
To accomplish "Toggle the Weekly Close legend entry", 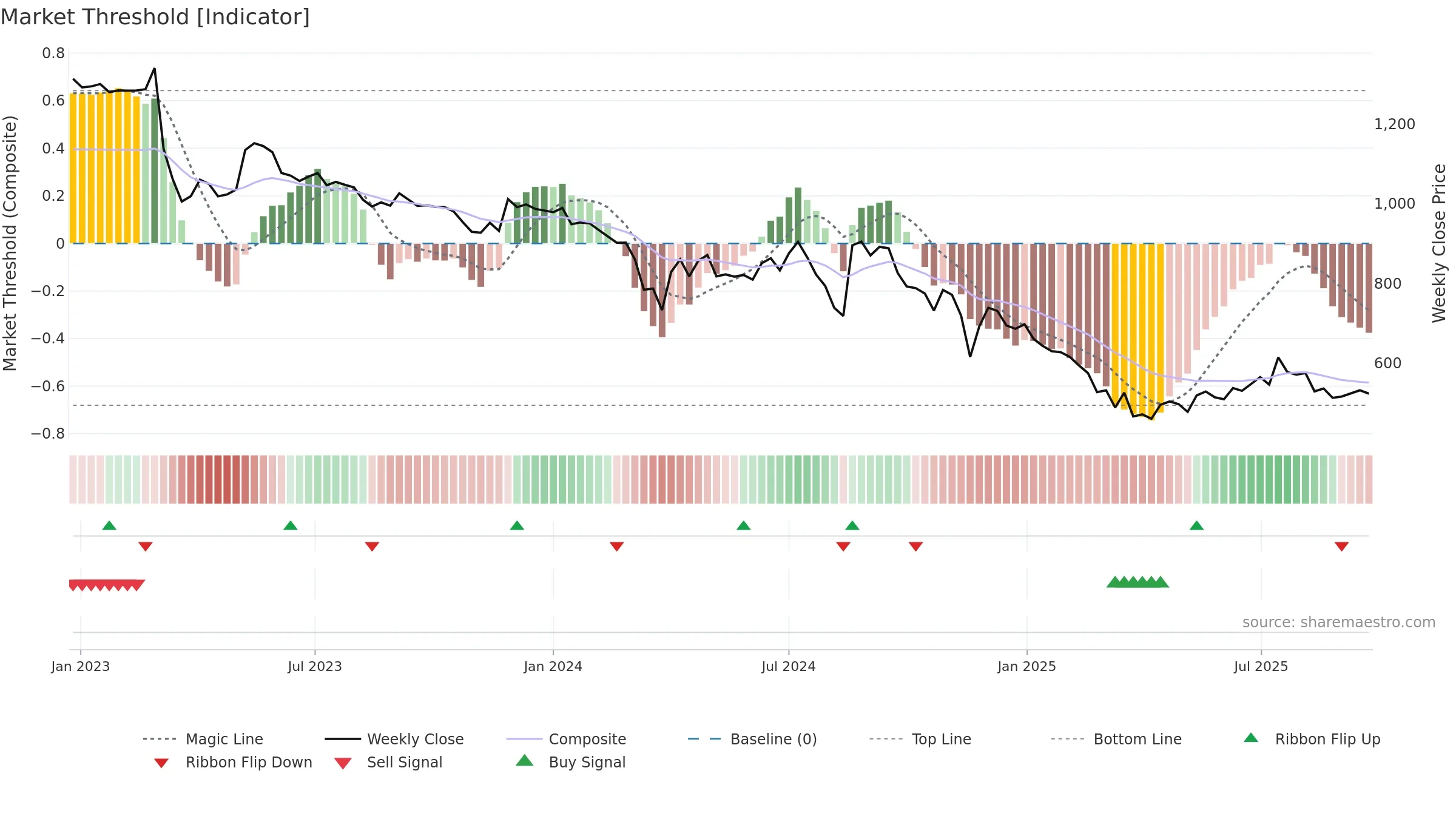I will tap(394, 739).
